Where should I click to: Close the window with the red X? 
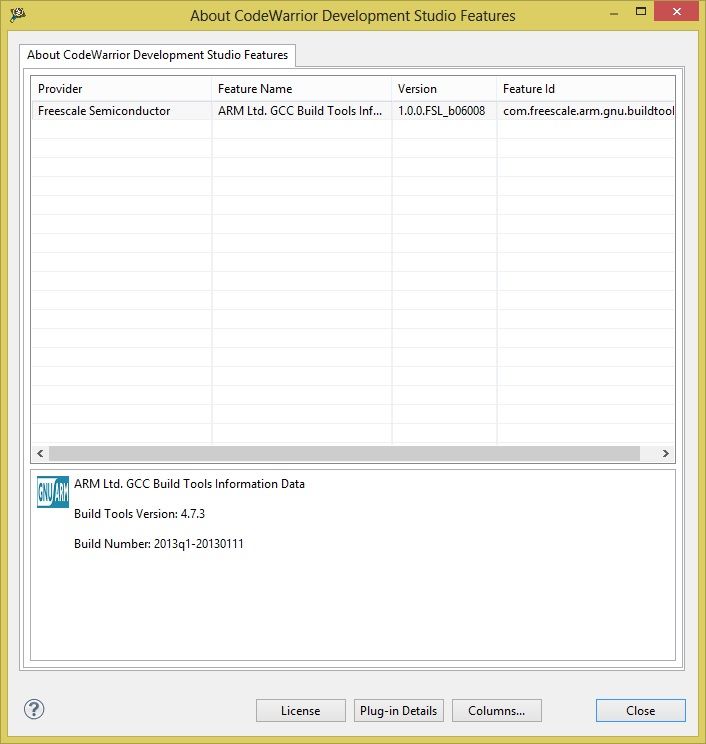(677, 11)
